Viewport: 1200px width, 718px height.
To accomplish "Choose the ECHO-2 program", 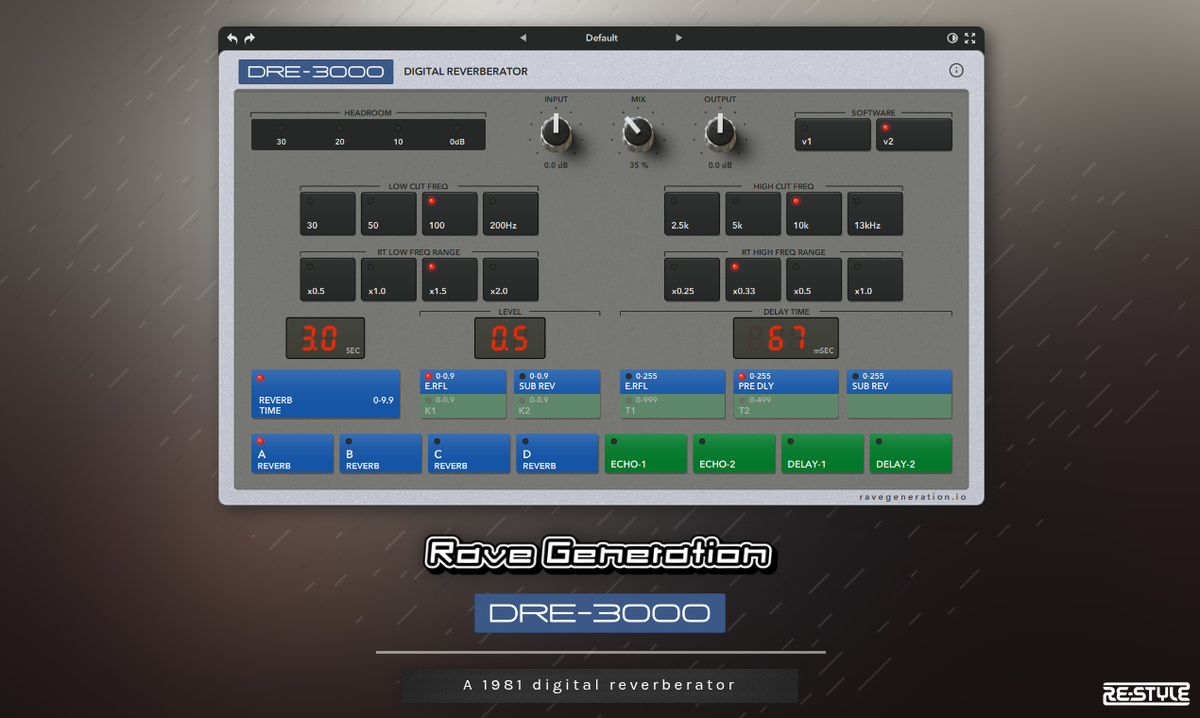I will click(x=734, y=454).
